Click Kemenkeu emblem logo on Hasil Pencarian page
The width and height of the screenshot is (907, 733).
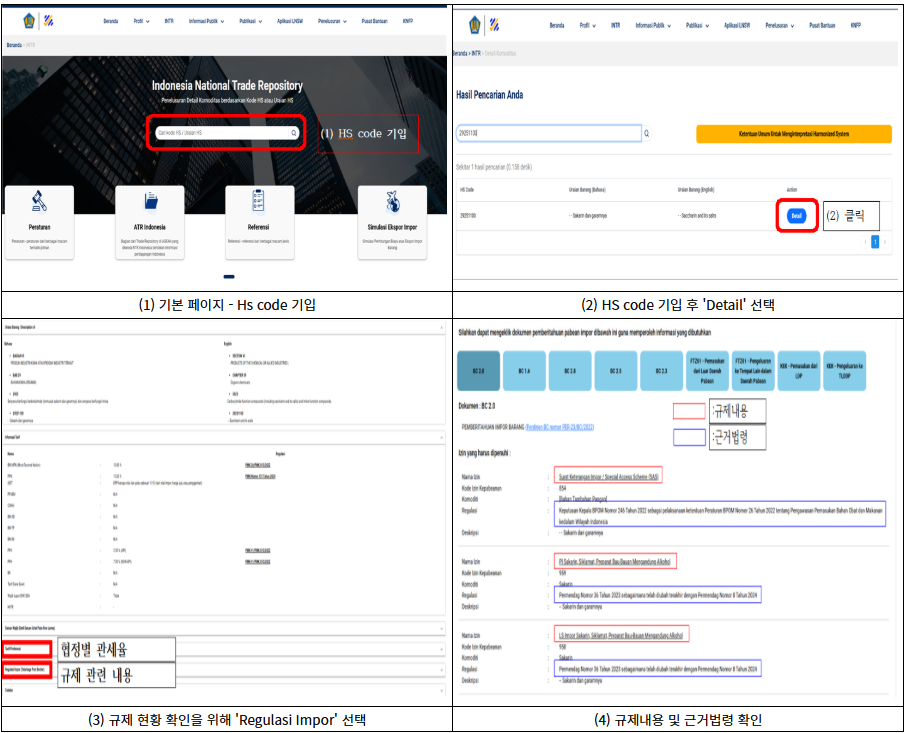coord(475,25)
